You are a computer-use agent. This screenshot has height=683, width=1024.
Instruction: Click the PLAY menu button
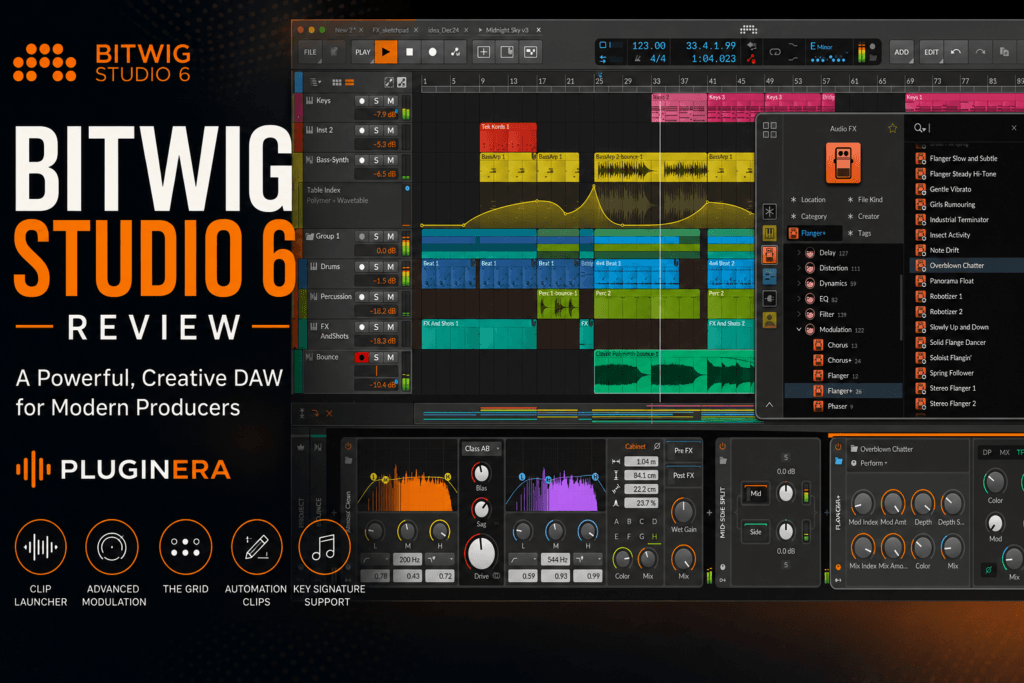click(363, 52)
